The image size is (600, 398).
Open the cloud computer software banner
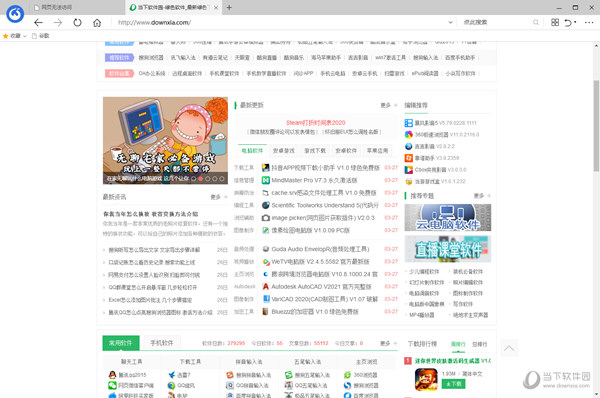448,217
